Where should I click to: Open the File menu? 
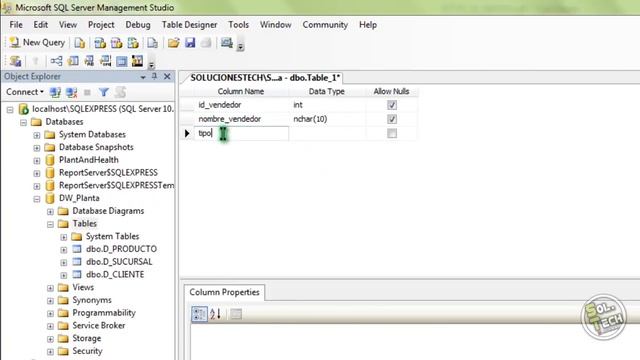tap(16, 25)
